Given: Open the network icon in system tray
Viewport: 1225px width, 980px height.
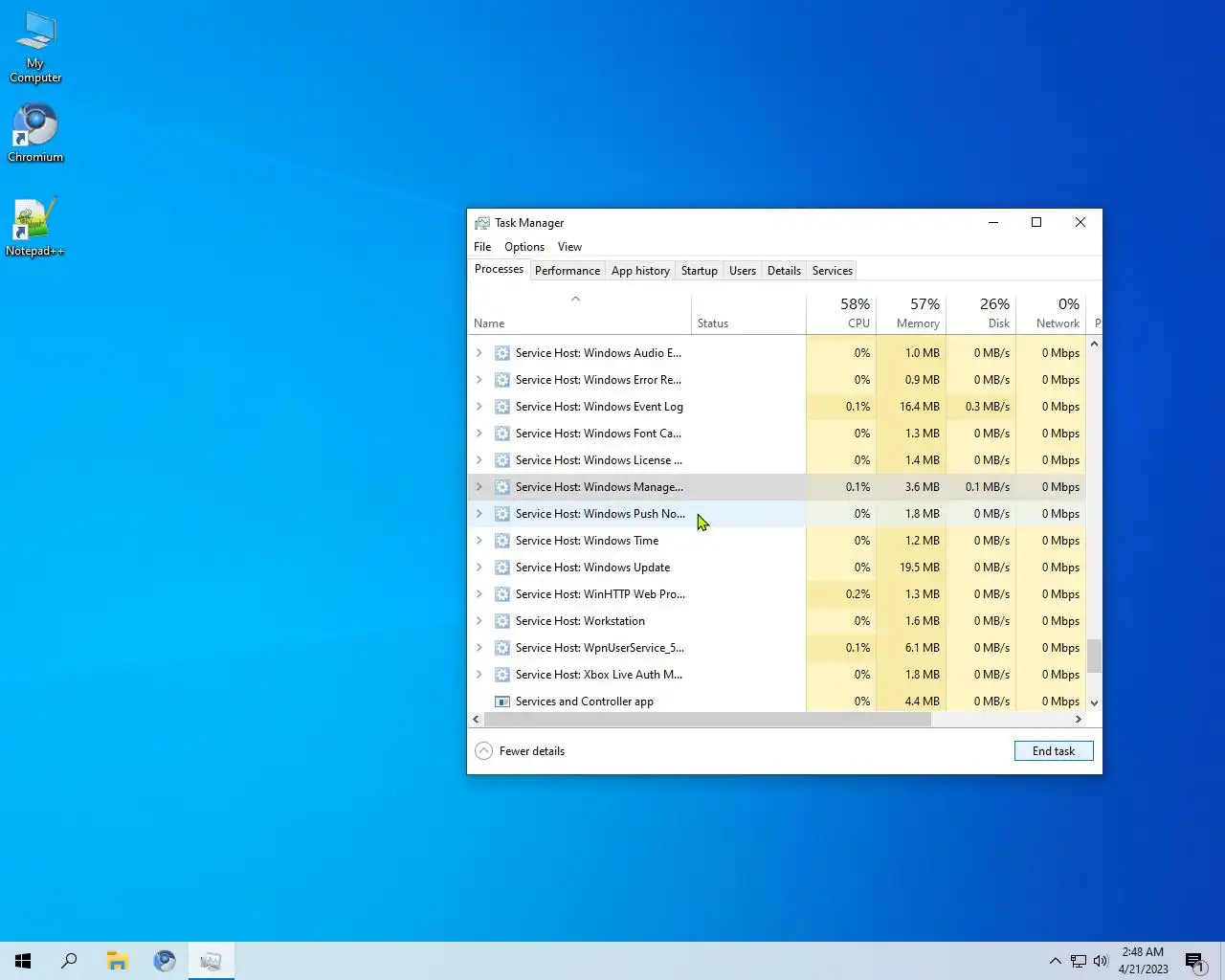Looking at the screenshot, I should (1078, 961).
